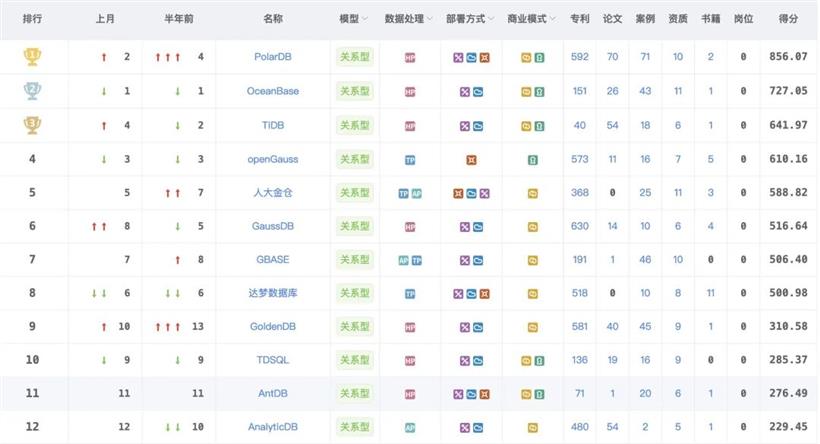Click the AP icon in the 人大金仓 row
This screenshot has width=820, height=444.
(x=416, y=193)
